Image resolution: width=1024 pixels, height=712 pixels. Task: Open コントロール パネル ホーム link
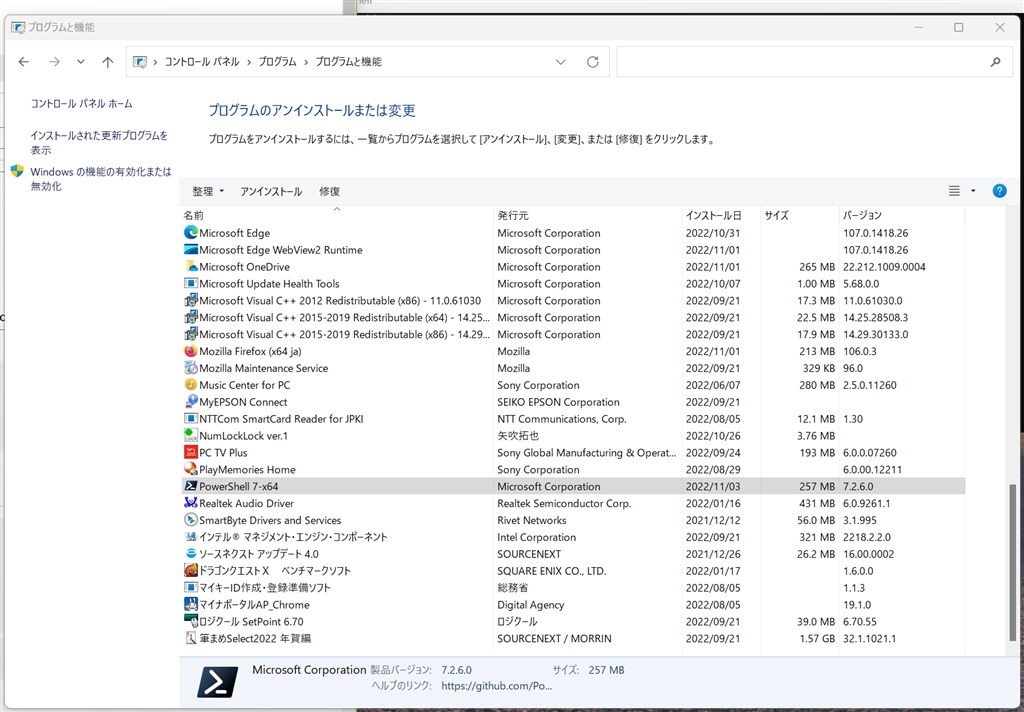pyautogui.click(x=82, y=103)
